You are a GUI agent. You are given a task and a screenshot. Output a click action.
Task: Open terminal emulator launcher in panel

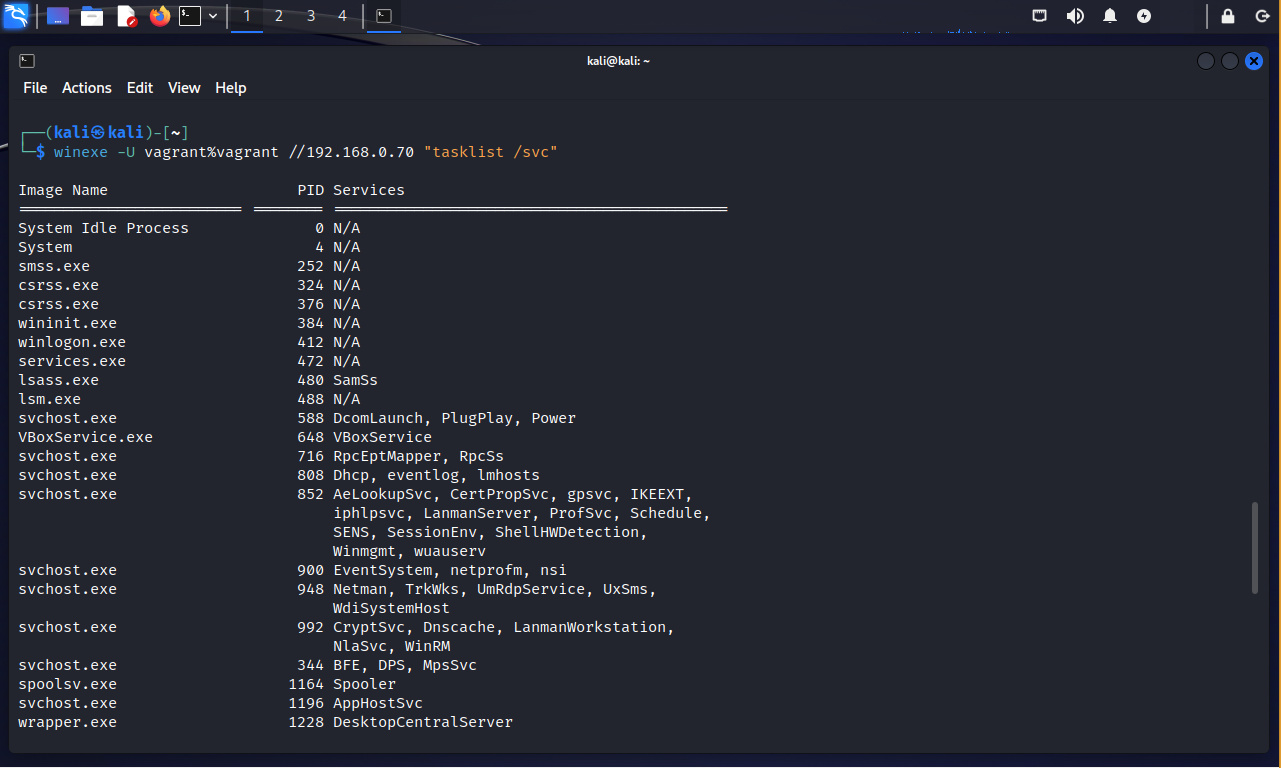pos(190,16)
